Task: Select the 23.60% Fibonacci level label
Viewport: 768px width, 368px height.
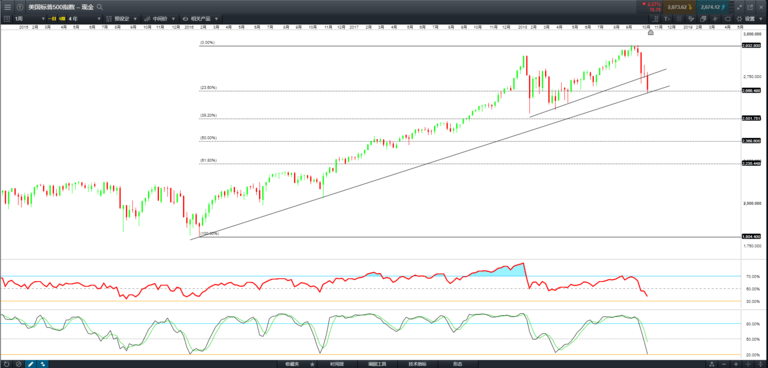Action: pyautogui.click(x=208, y=88)
